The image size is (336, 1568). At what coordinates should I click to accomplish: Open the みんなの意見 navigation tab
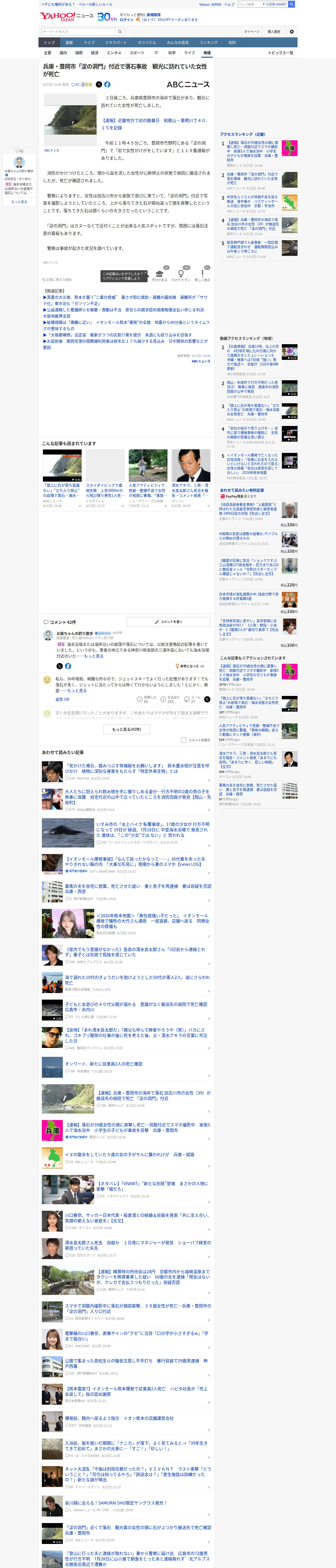tap(178, 43)
